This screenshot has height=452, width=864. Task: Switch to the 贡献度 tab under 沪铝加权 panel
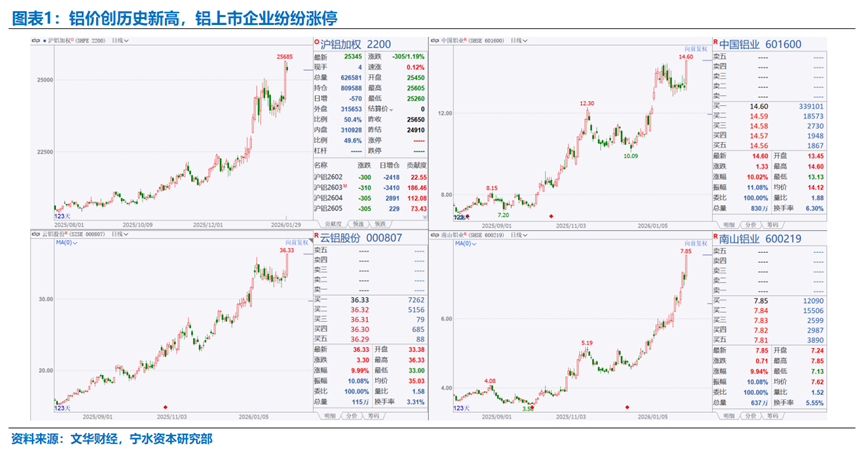click(333, 224)
